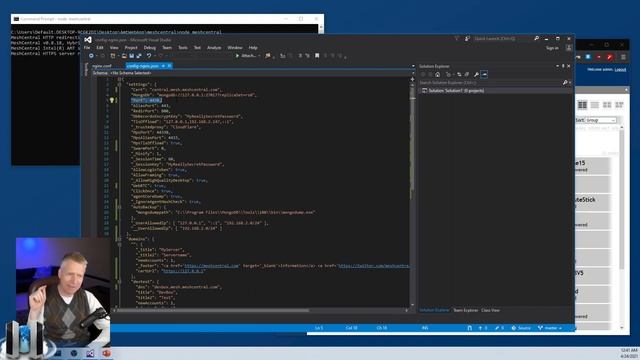Click the bookmark toolbar icon

(x=317, y=56)
